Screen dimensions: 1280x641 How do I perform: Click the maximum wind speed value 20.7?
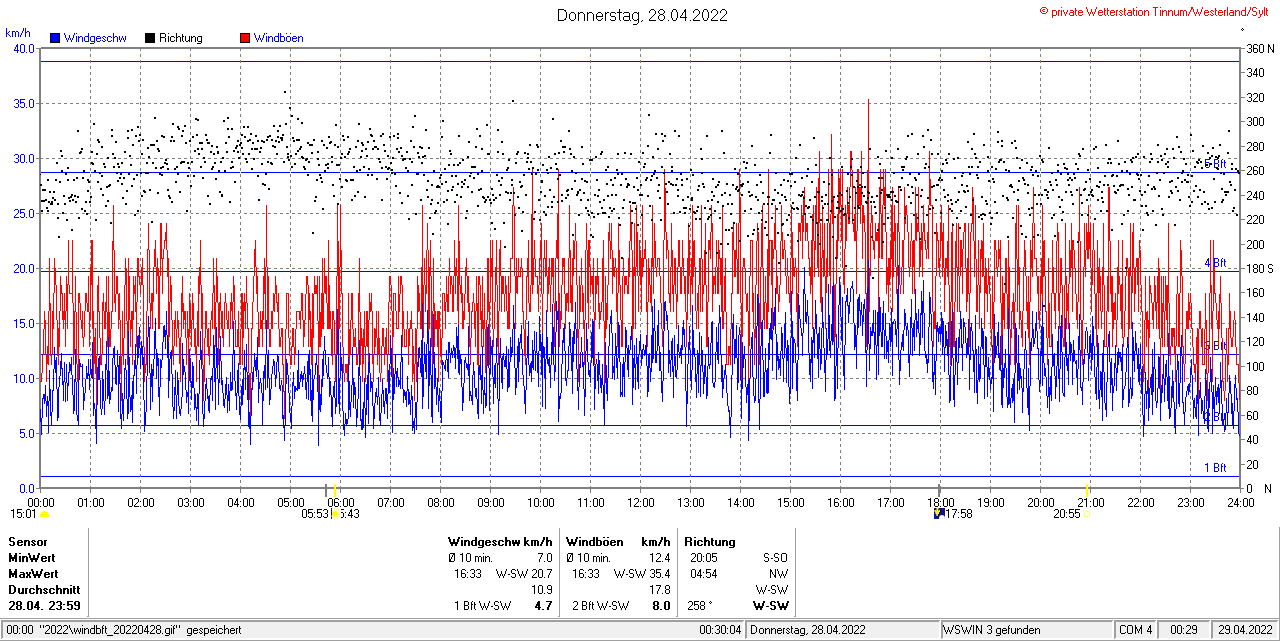tap(541, 574)
